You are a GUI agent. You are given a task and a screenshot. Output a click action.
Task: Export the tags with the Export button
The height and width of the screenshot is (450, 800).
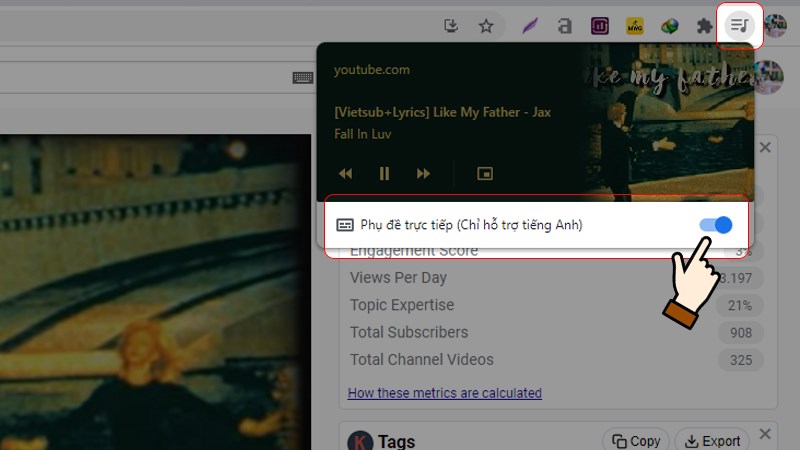712,441
